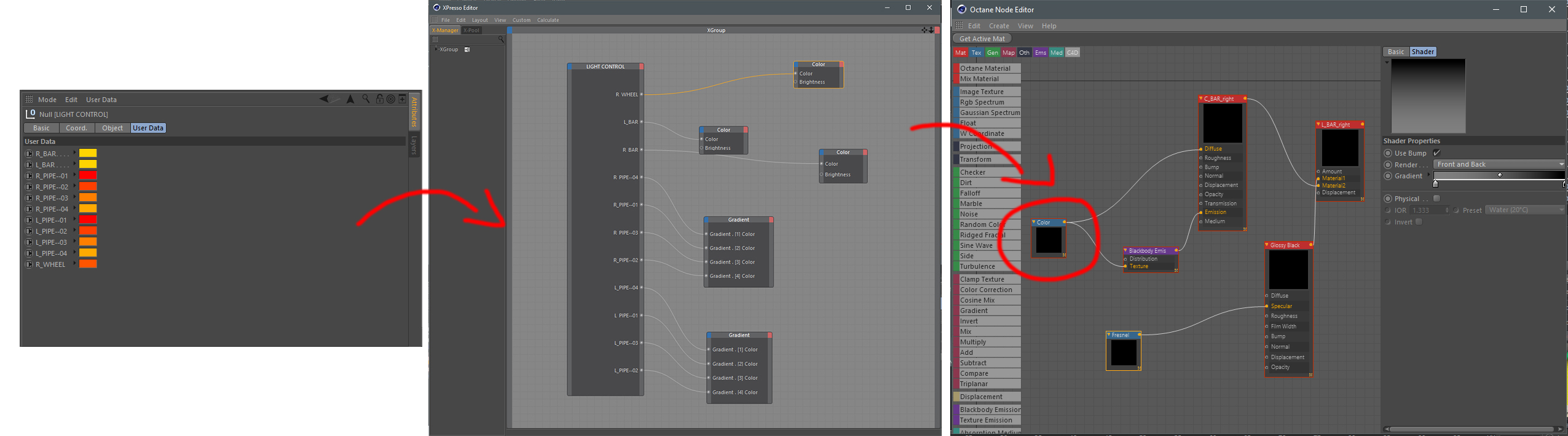
Task: Add a Color Correction node from the list
Action: pos(987,290)
